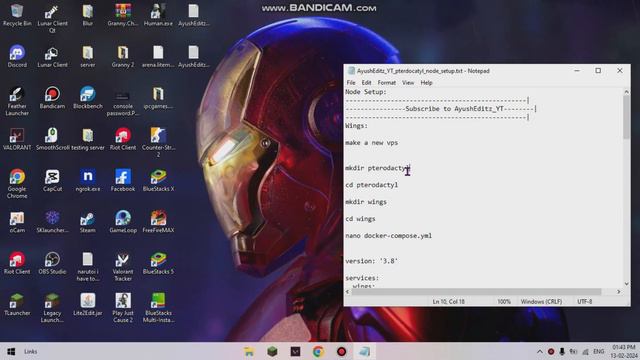Screen dimensions: 640x360
Task: Select the Granny 2 desktop archive
Action: point(123,56)
